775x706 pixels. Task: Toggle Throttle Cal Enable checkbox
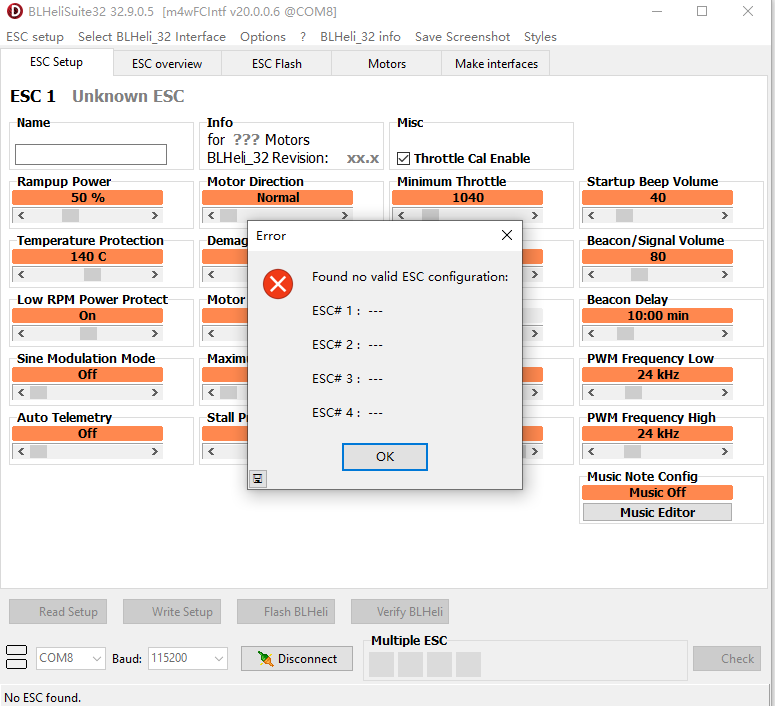tap(403, 159)
